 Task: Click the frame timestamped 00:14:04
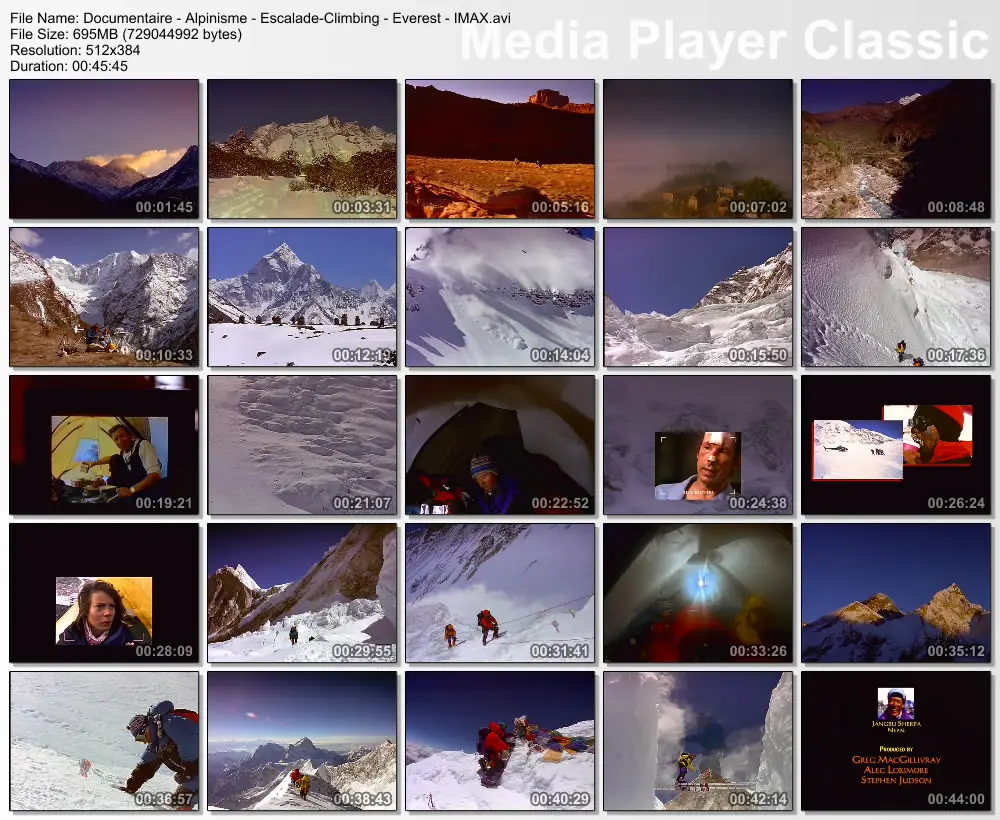click(500, 297)
